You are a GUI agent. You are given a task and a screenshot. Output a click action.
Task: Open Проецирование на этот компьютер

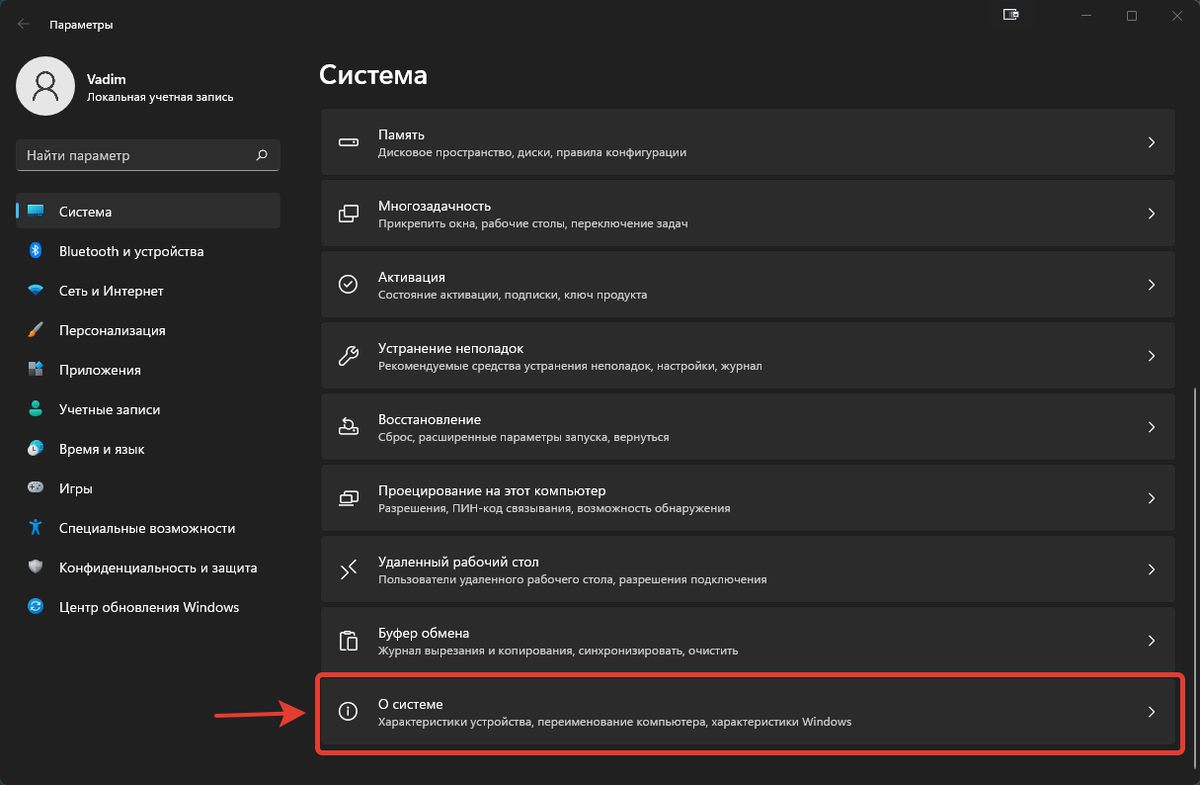pyautogui.click(x=747, y=498)
